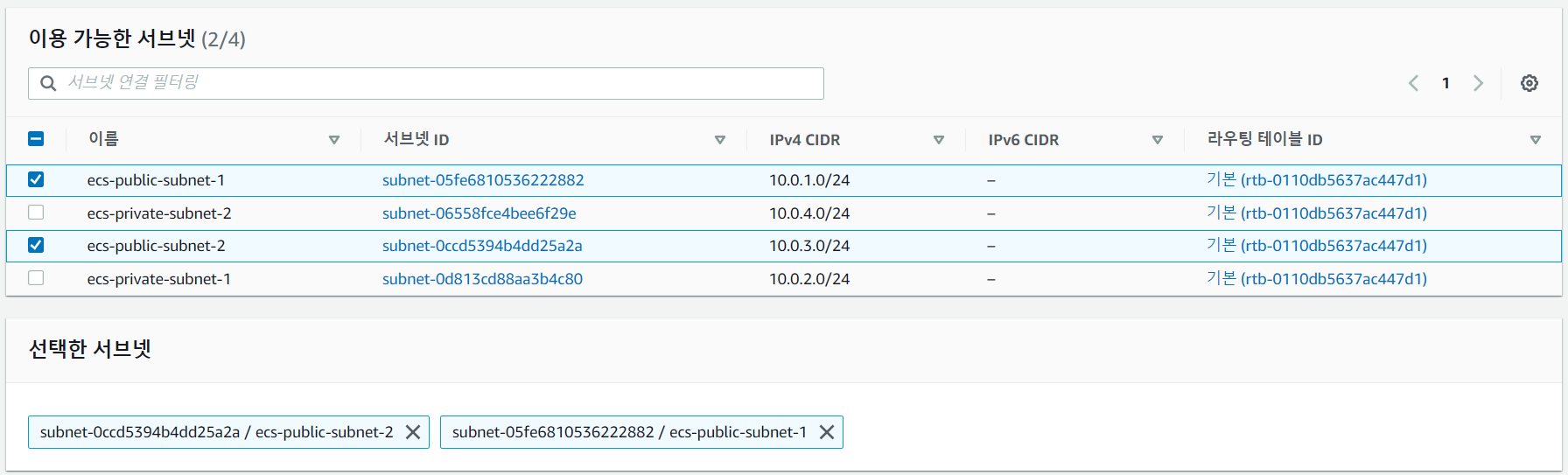Screen dimensions: 1568x475
Task: Click the ecs-private-subnet-2 name cell
Action: (159, 213)
